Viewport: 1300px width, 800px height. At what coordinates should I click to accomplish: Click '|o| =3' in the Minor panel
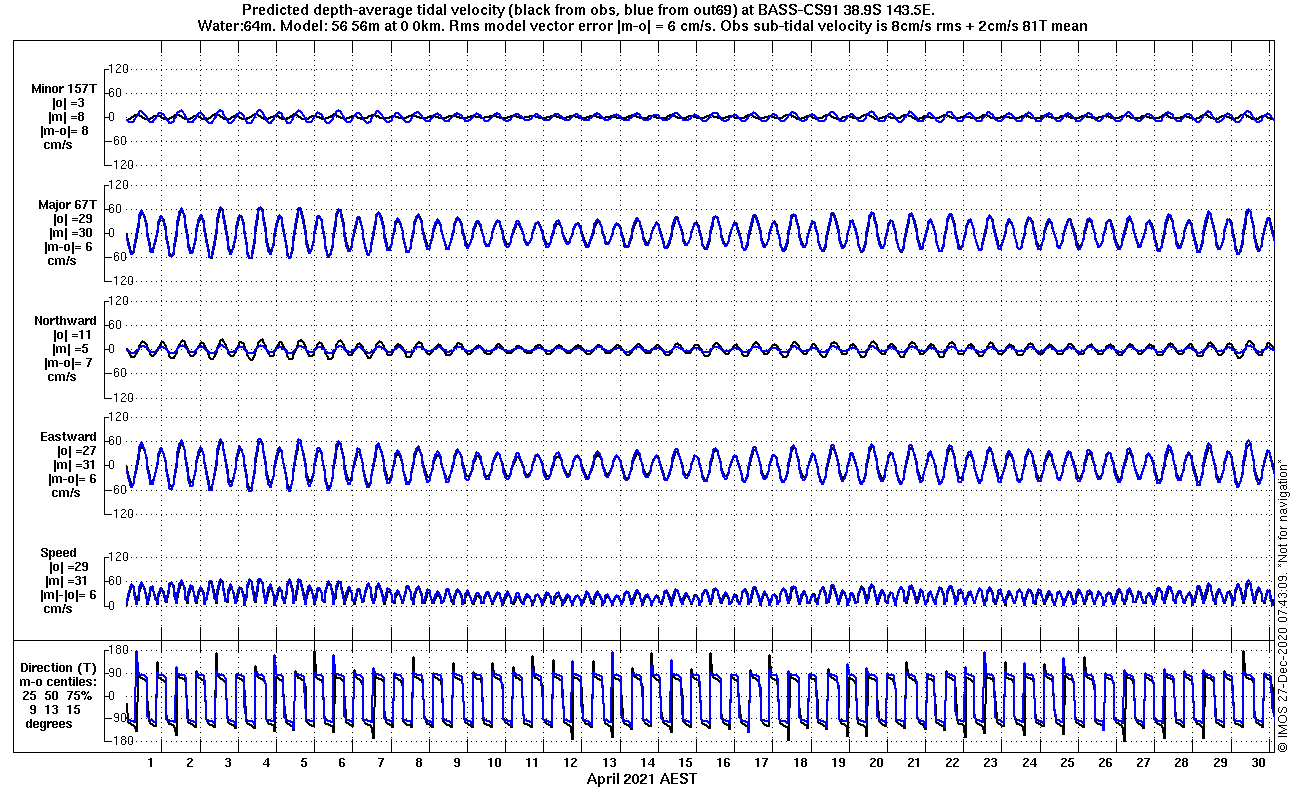click(69, 103)
